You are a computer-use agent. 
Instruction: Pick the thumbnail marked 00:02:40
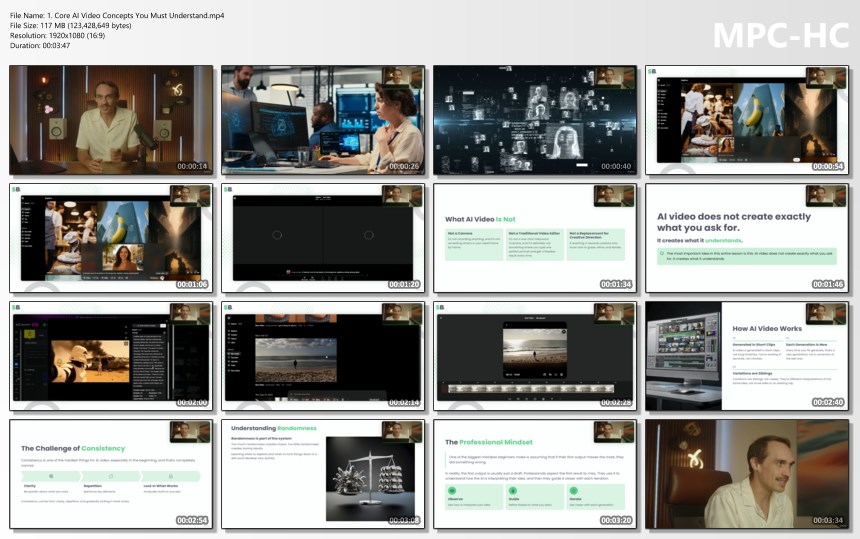(x=747, y=356)
